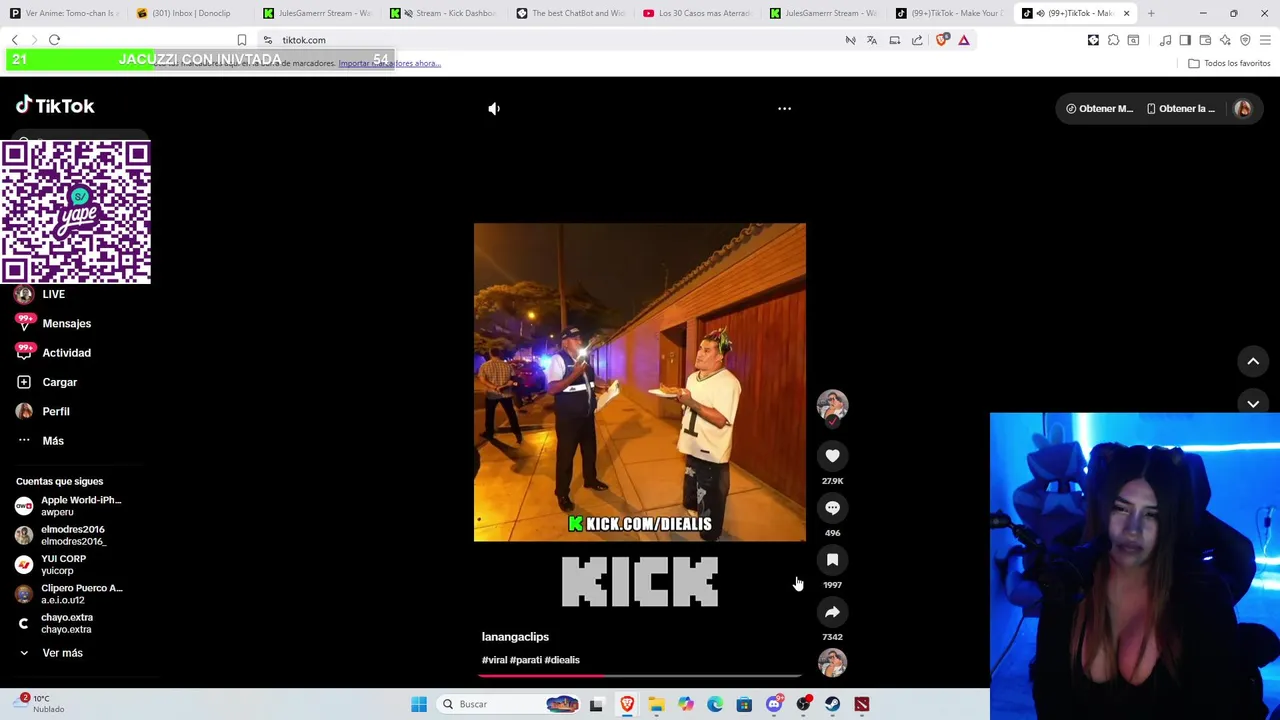Open the browser extensions puzzle icon
Image resolution: width=1280 pixels, height=720 pixels.
tap(1113, 40)
